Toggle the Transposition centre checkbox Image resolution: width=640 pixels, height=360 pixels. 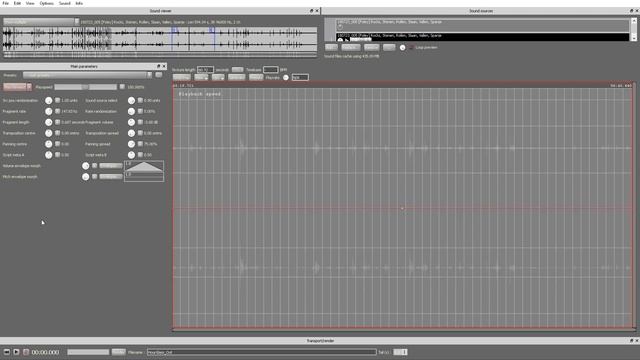click(58, 133)
